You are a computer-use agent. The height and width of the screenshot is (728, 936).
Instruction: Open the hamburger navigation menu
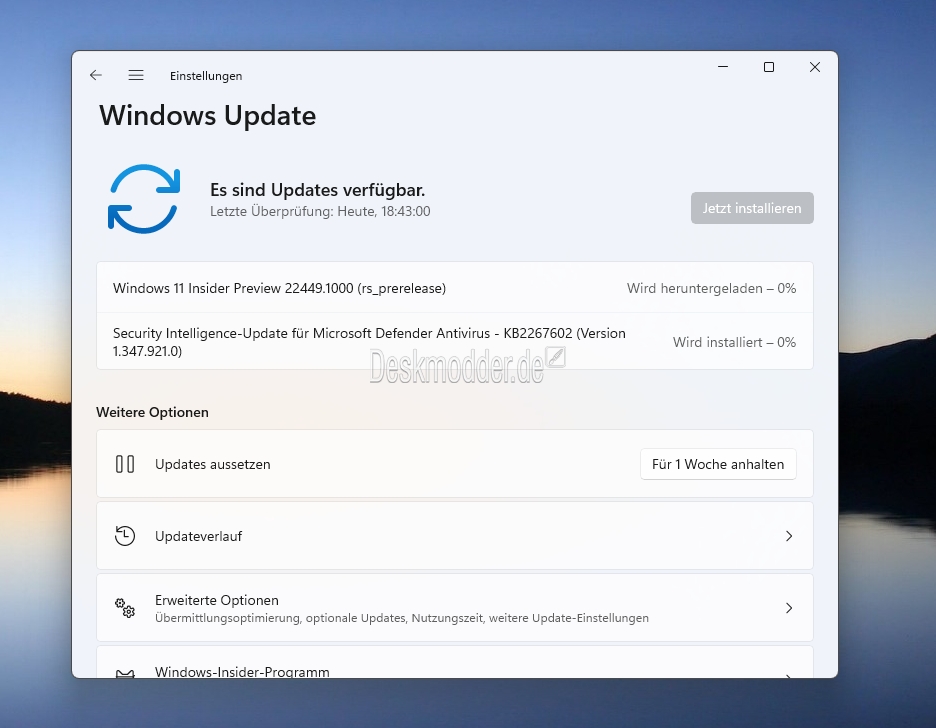136,75
